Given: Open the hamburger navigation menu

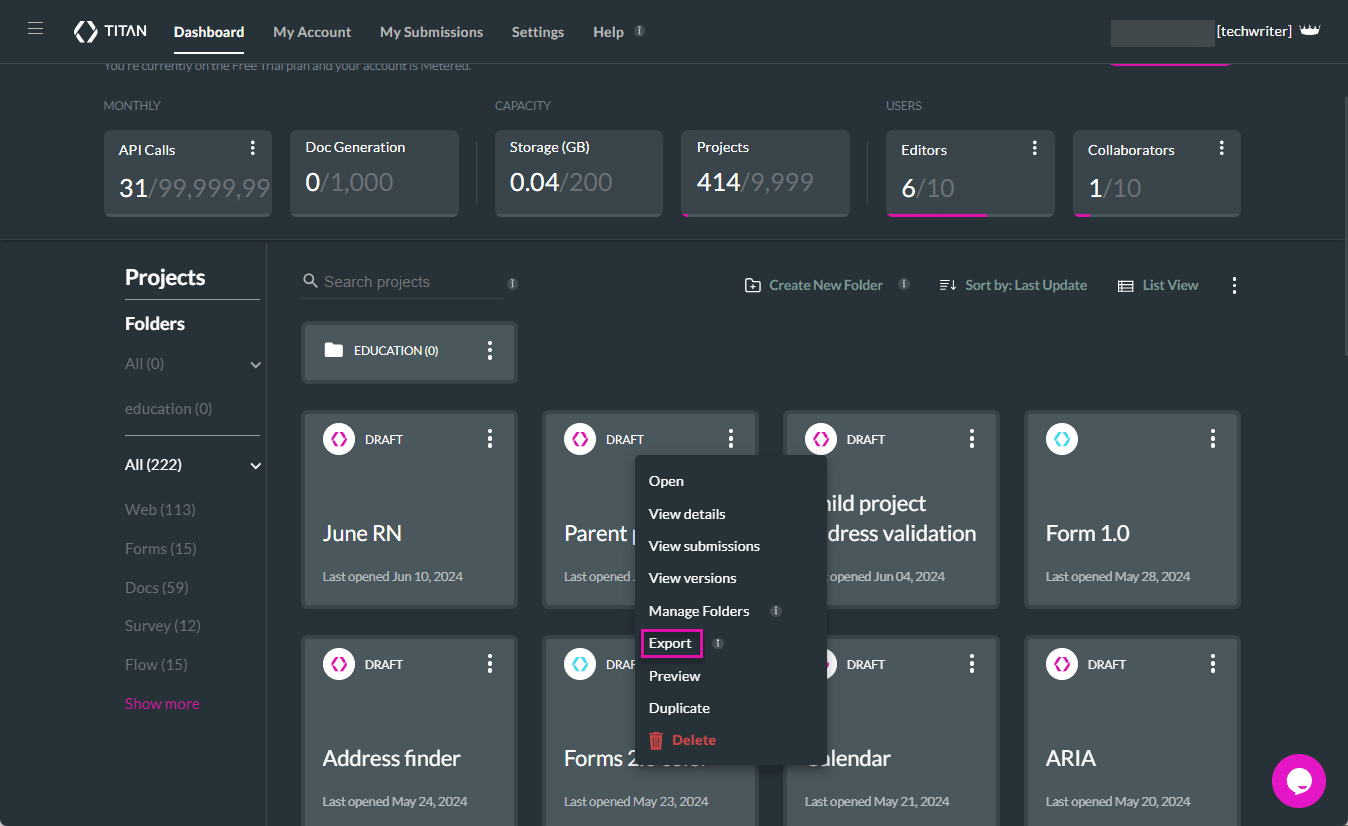Looking at the screenshot, I should [x=35, y=28].
